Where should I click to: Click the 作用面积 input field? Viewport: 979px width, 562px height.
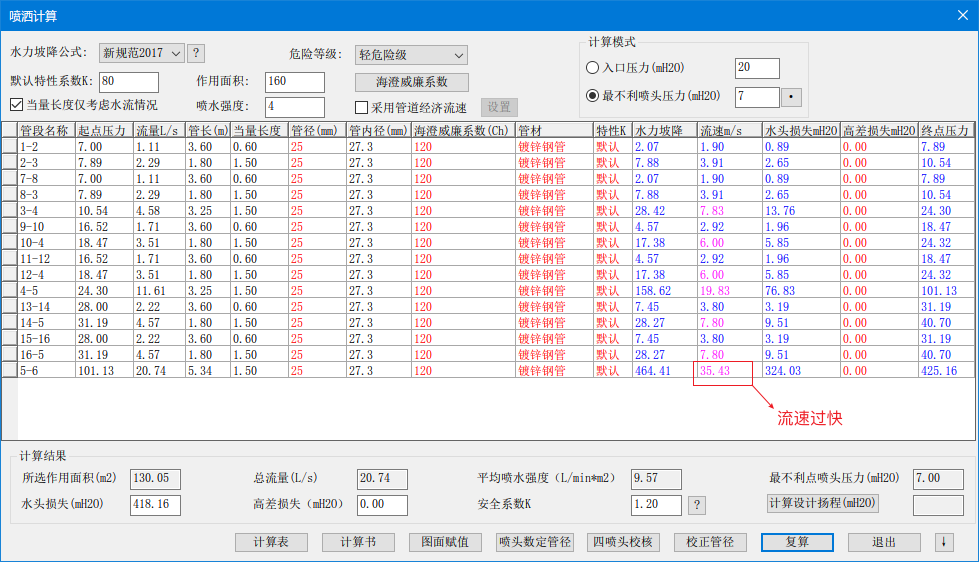tap(294, 82)
